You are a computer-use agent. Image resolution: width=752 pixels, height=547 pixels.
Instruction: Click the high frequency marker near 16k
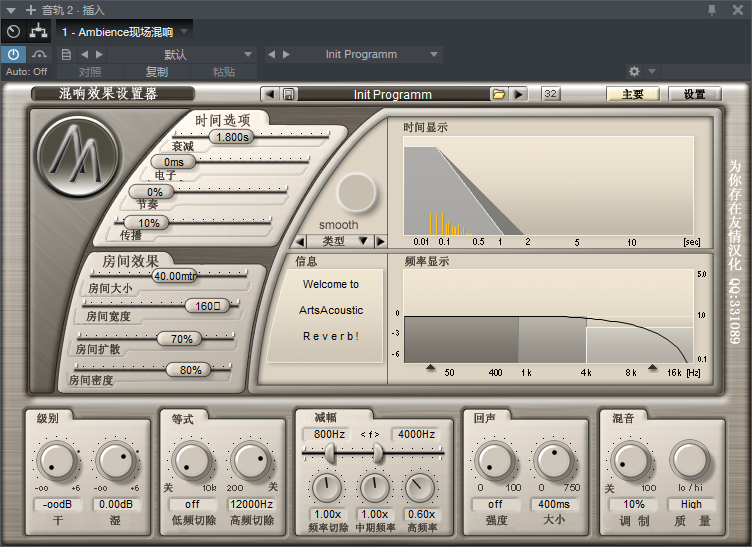pyautogui.click(x=652, y=367)
